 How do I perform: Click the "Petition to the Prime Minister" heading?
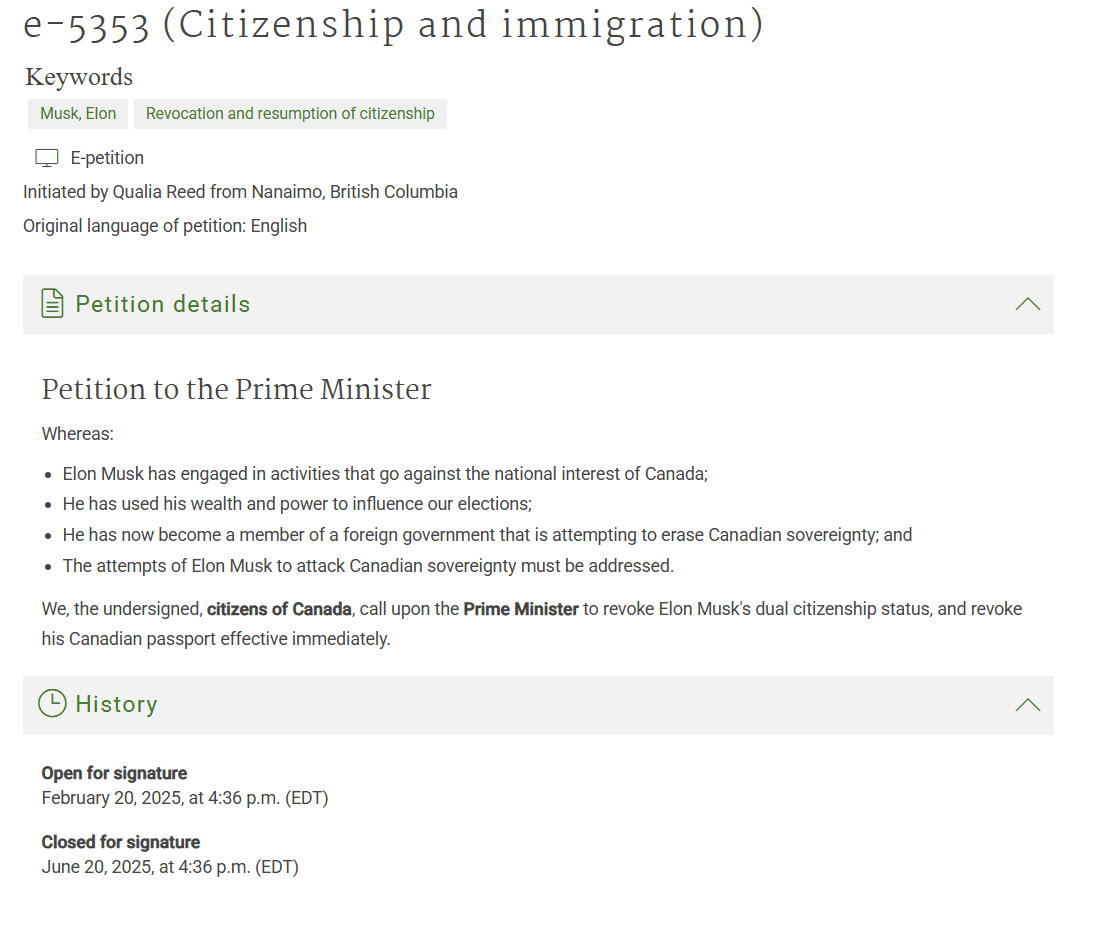point(236,389)
